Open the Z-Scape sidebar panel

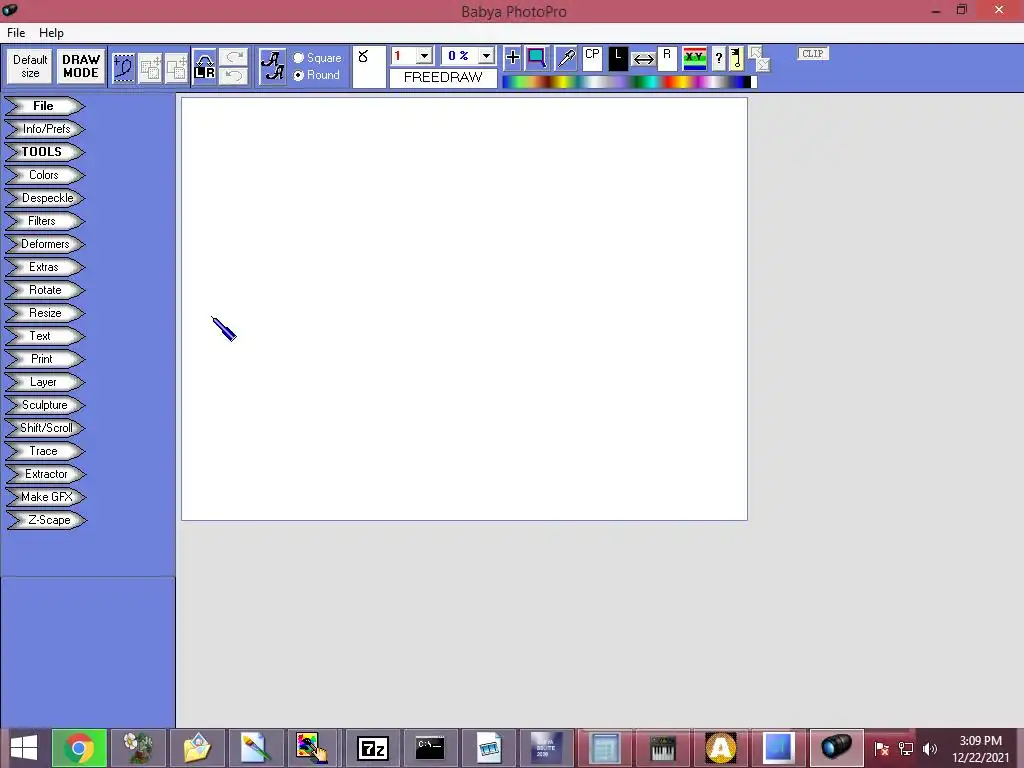click(46, 520)
